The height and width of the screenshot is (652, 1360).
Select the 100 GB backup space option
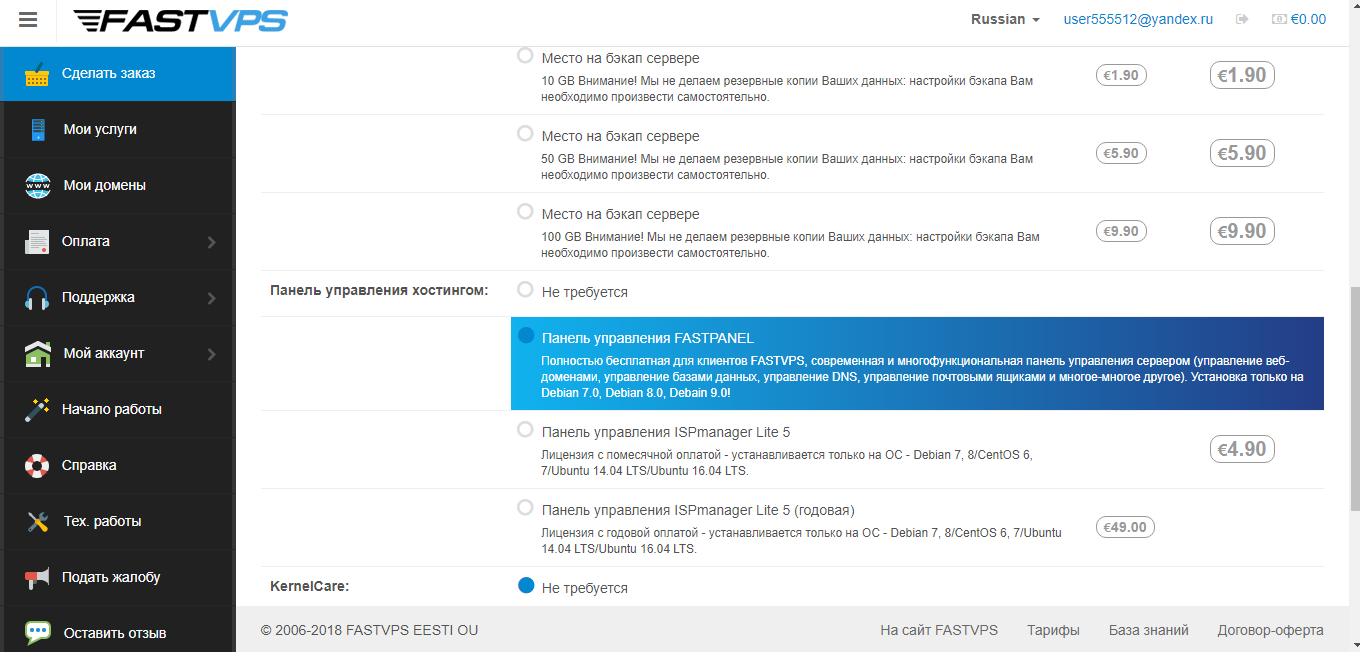coord(525,212)
